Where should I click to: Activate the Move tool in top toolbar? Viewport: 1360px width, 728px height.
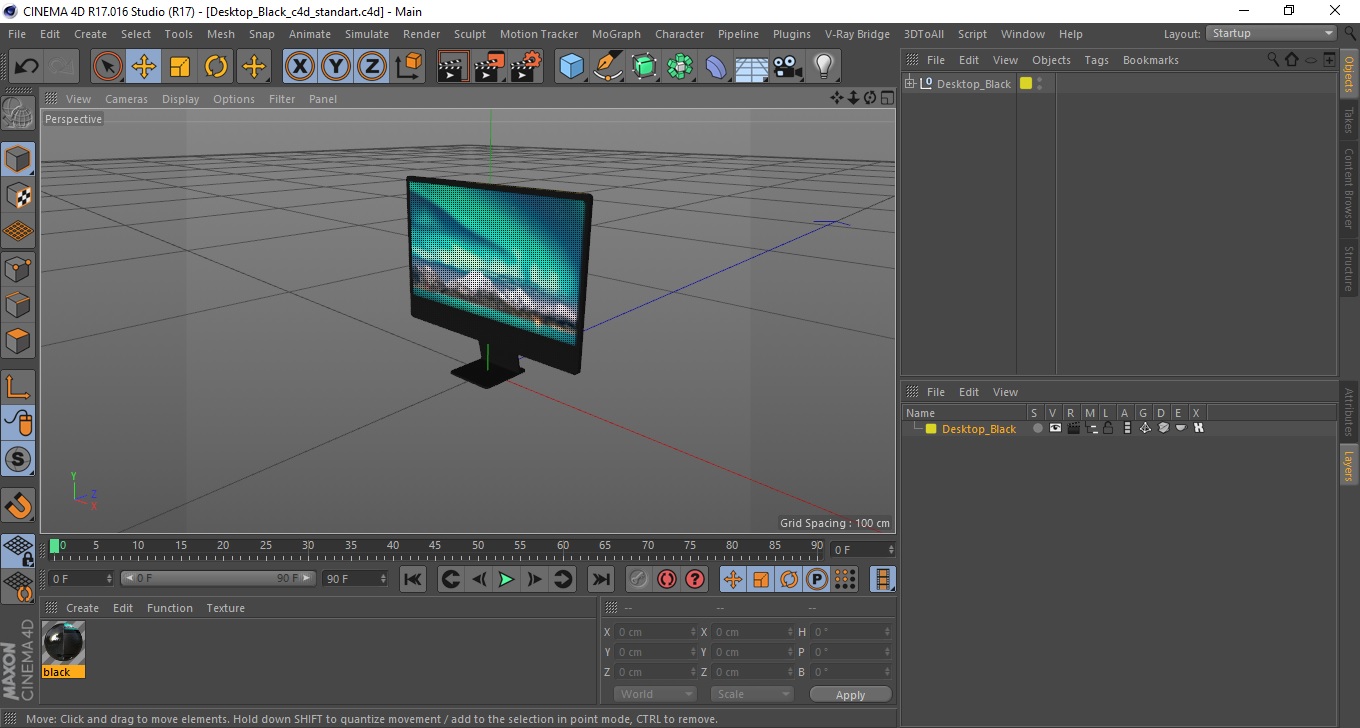click(x=144, y=67)
